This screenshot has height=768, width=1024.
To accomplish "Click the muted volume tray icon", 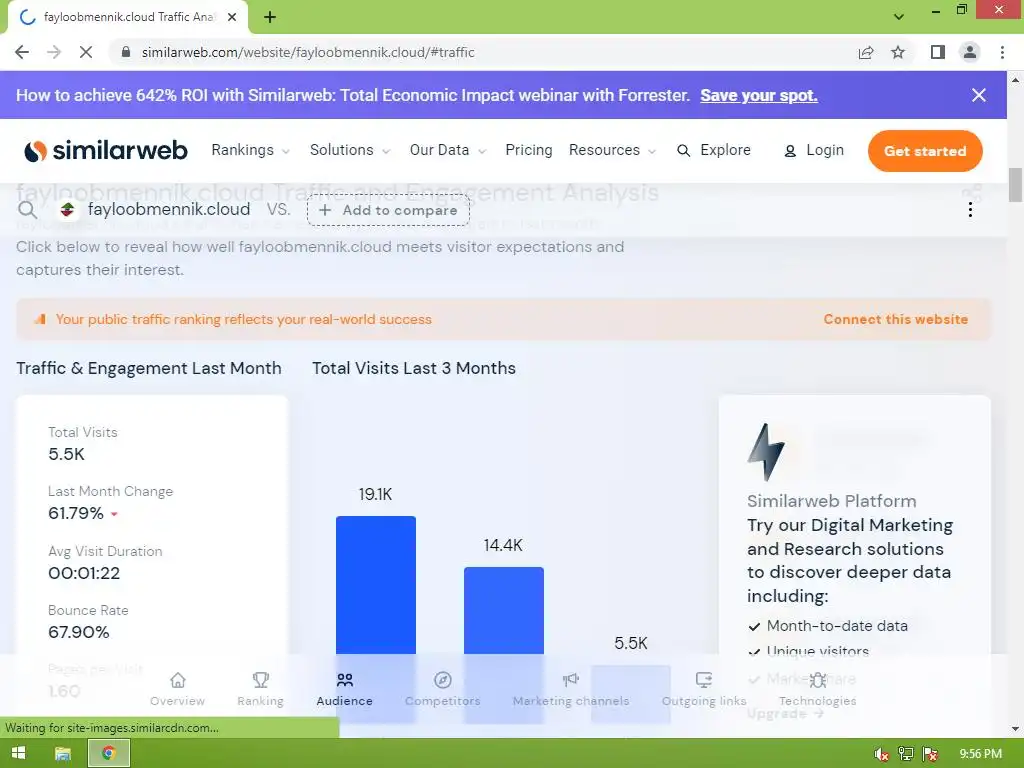I will pos(882,754).
